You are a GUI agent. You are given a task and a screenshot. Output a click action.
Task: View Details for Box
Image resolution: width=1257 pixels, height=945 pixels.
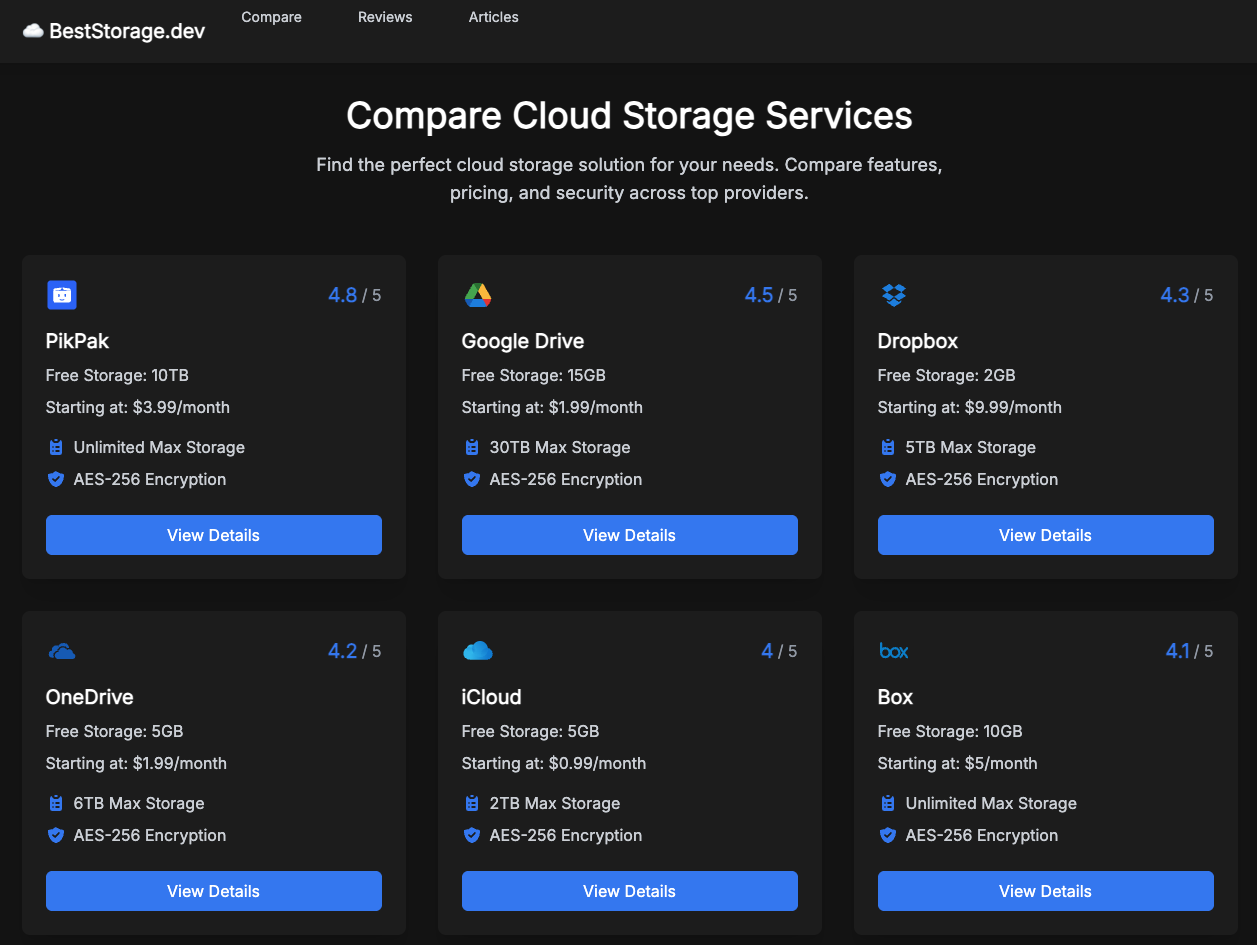(x=1046, y=891)
